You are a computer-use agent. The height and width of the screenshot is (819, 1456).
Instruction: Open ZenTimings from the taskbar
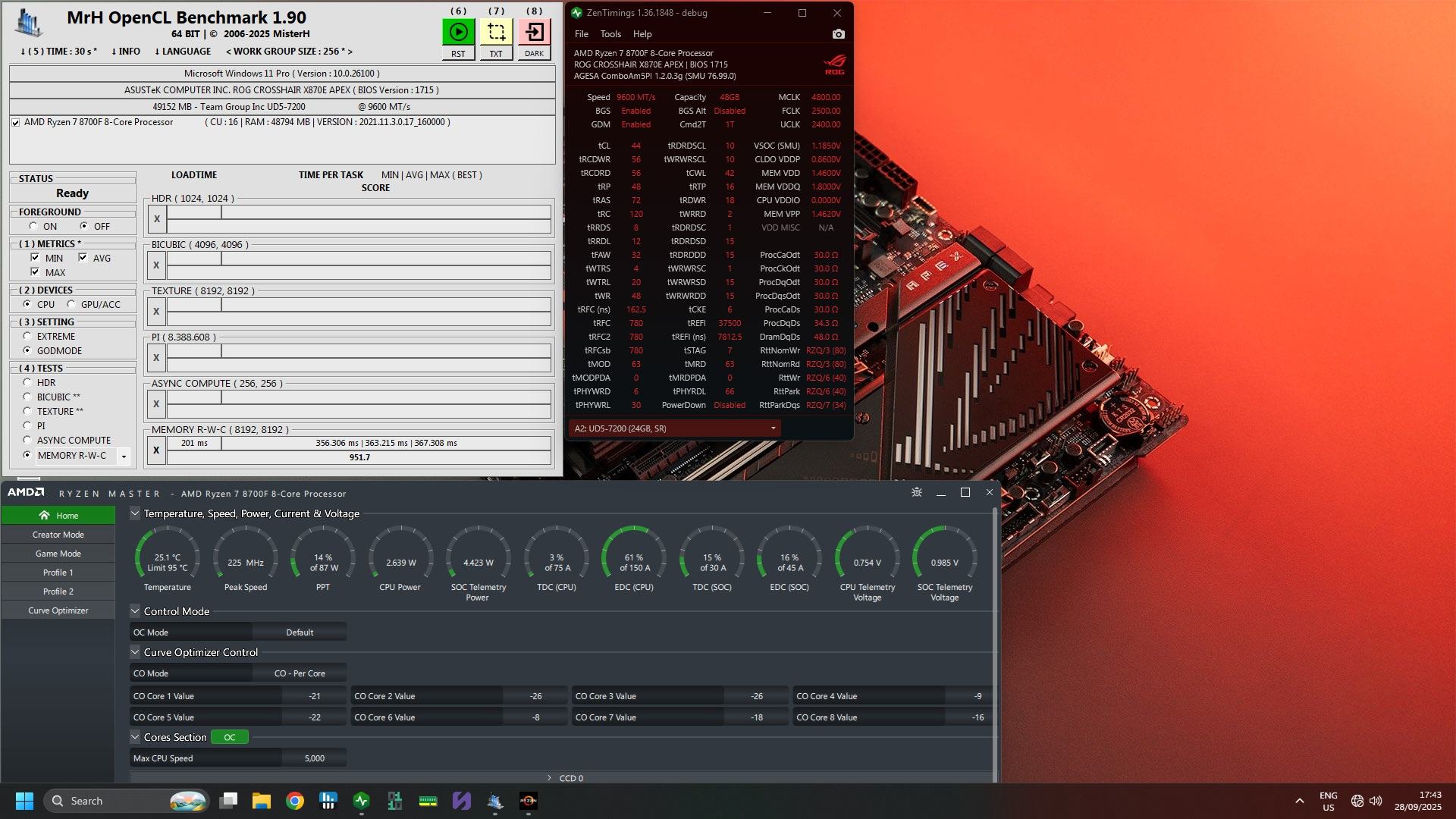(361, 801)
